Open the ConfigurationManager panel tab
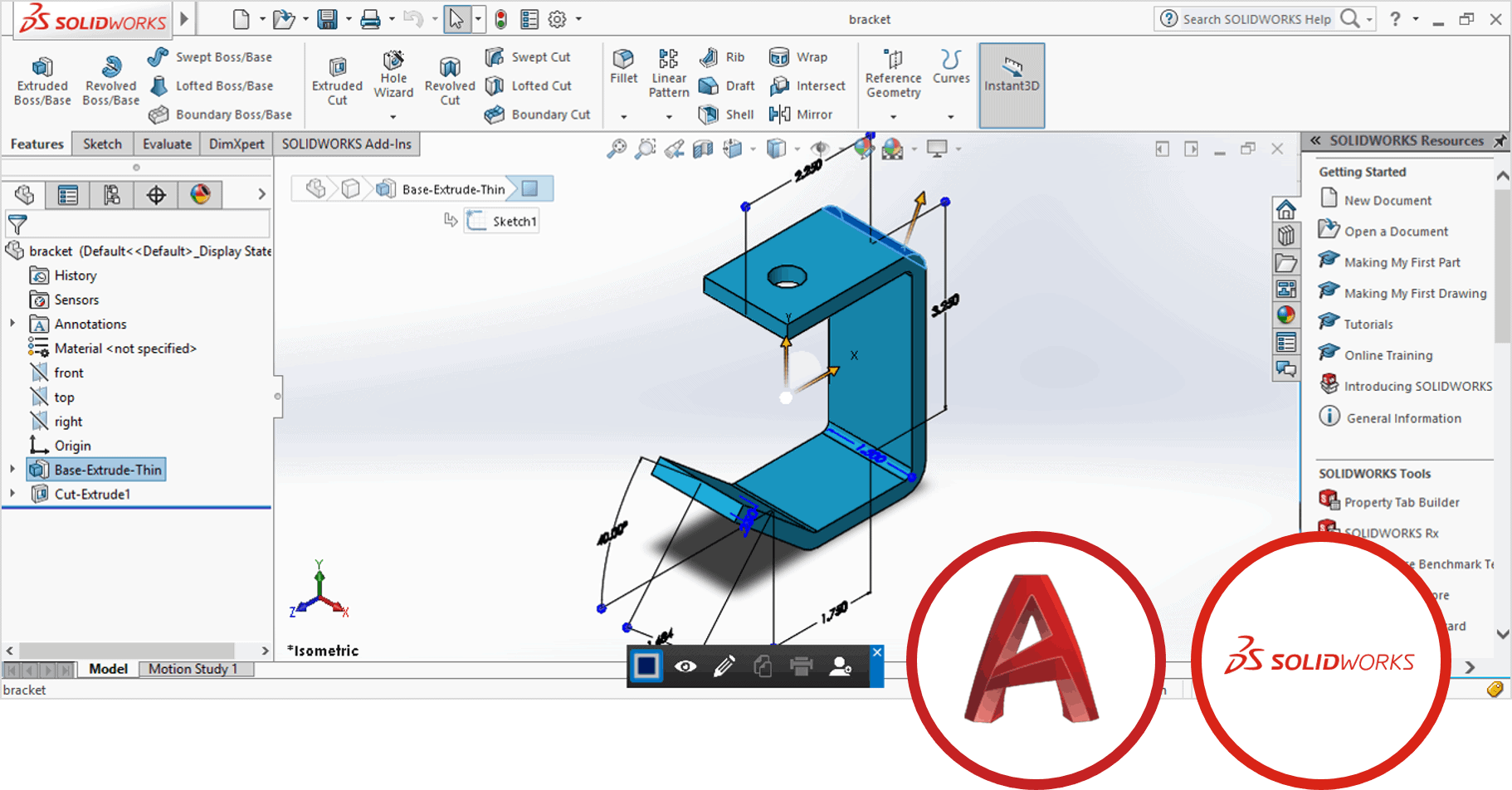Viewport: 1512px width, 790px height. tap(112, 195)
